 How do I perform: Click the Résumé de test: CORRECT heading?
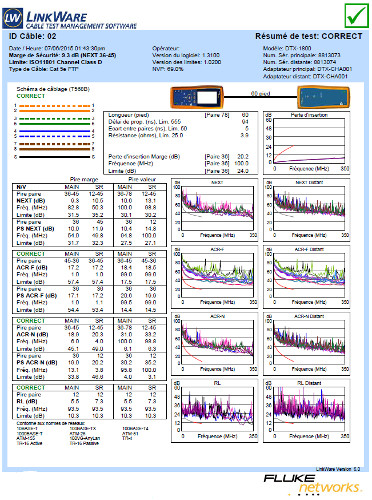tap(309, 36)
